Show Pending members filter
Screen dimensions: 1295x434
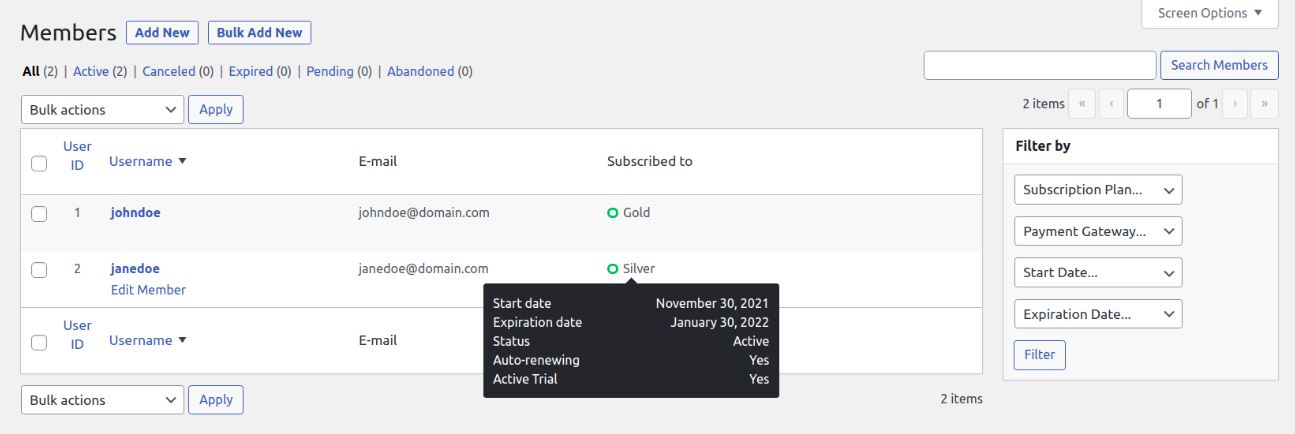(x=330, y=72)
